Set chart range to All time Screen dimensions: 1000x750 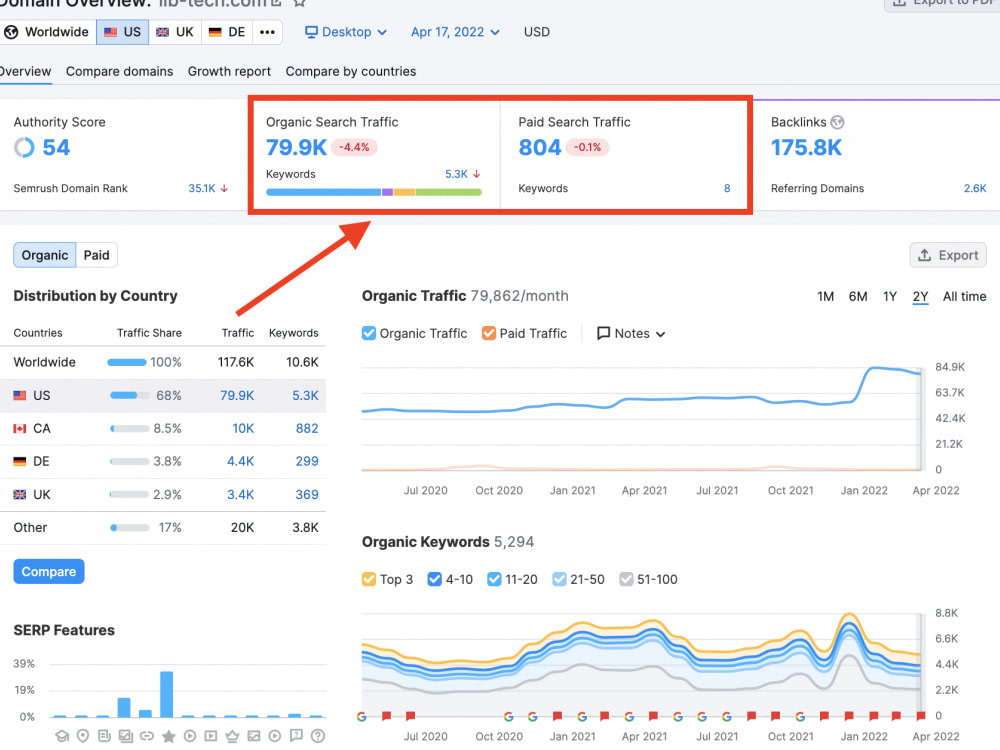pos(964,297)
